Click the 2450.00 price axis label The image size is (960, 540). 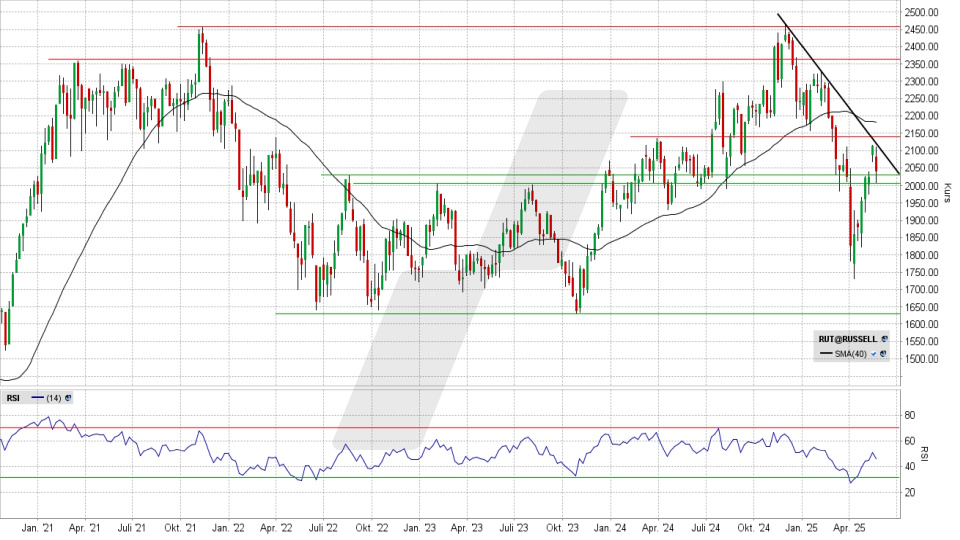[921, 29]
